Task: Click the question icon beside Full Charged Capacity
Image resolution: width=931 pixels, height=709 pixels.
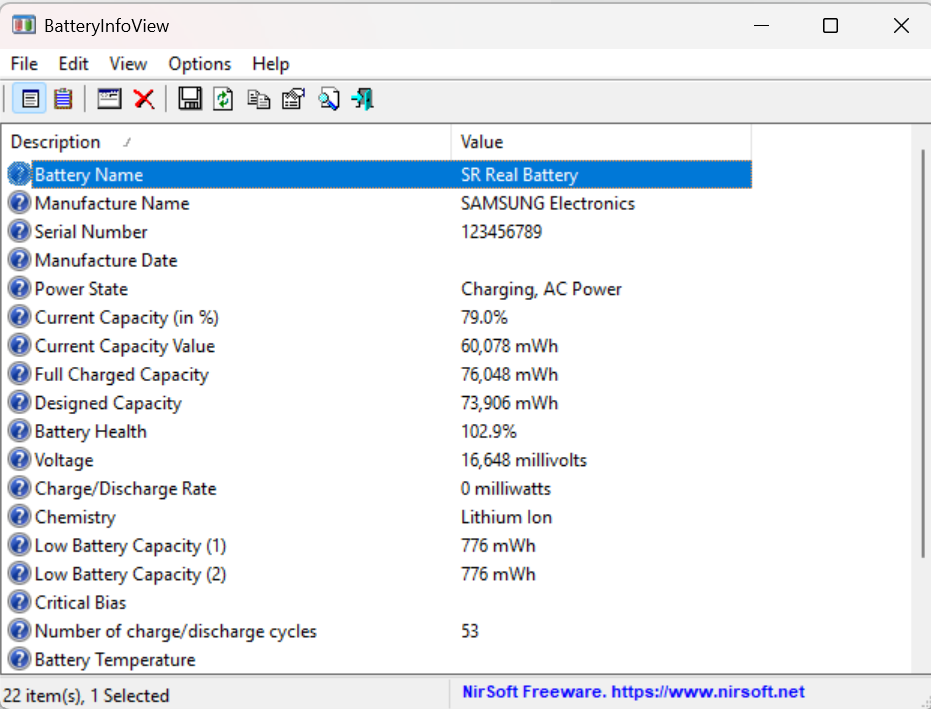Action: pyautogui.click(x=19, y=374)
